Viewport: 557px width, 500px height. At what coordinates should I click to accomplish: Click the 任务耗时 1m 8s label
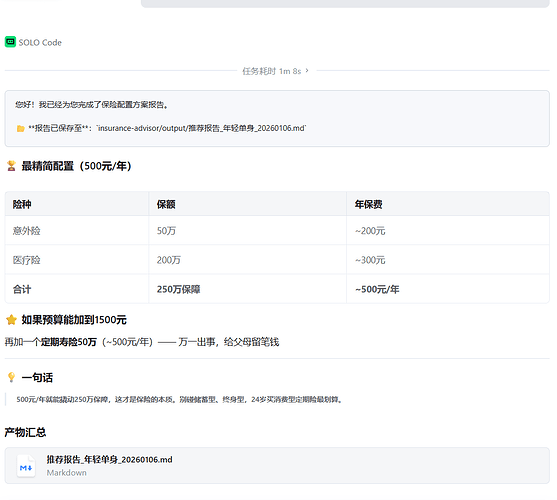click(272, 71)
